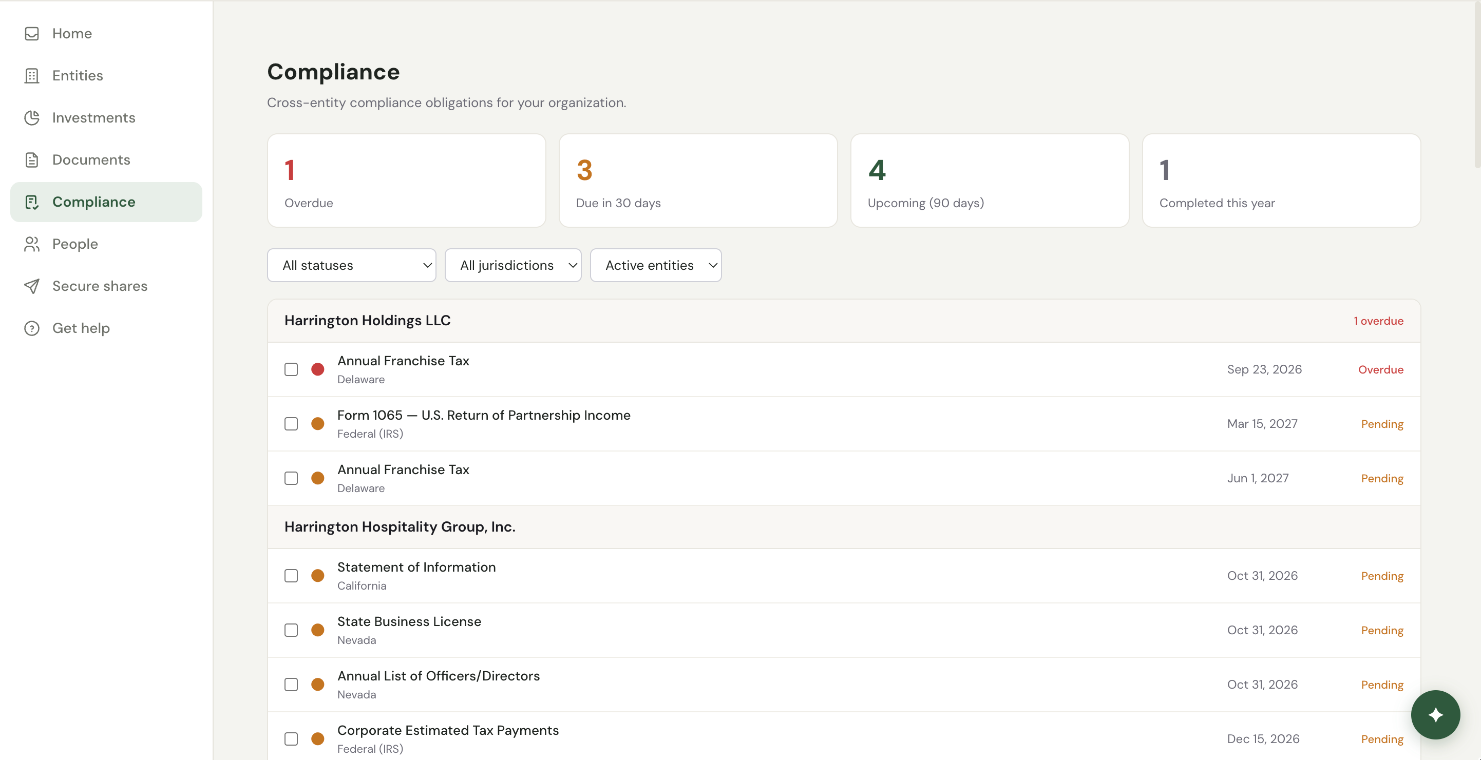The height and width of the screenshot is (760, 1481).
Task: Check the Jun 1, 2027 Franchise Tax checkbox
Action: tap(291, 478)
